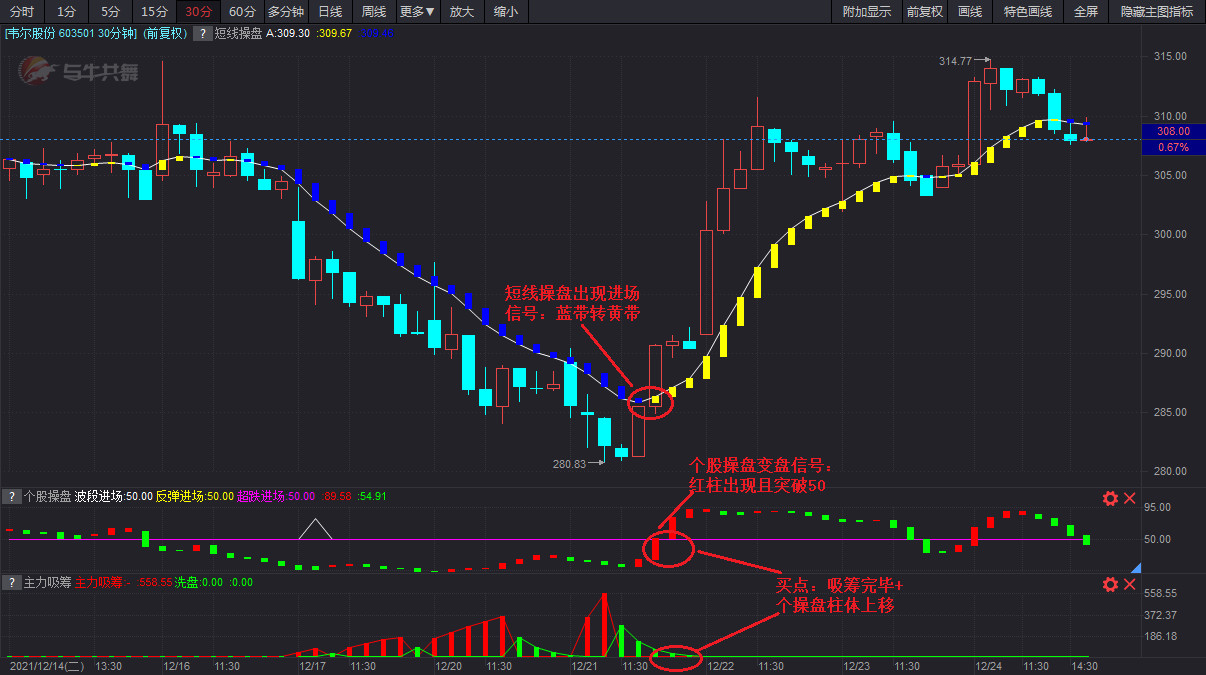Click the 12/21 date on time axis
The width and height of the screenshot is (1206, 675).
click(584, 666)
